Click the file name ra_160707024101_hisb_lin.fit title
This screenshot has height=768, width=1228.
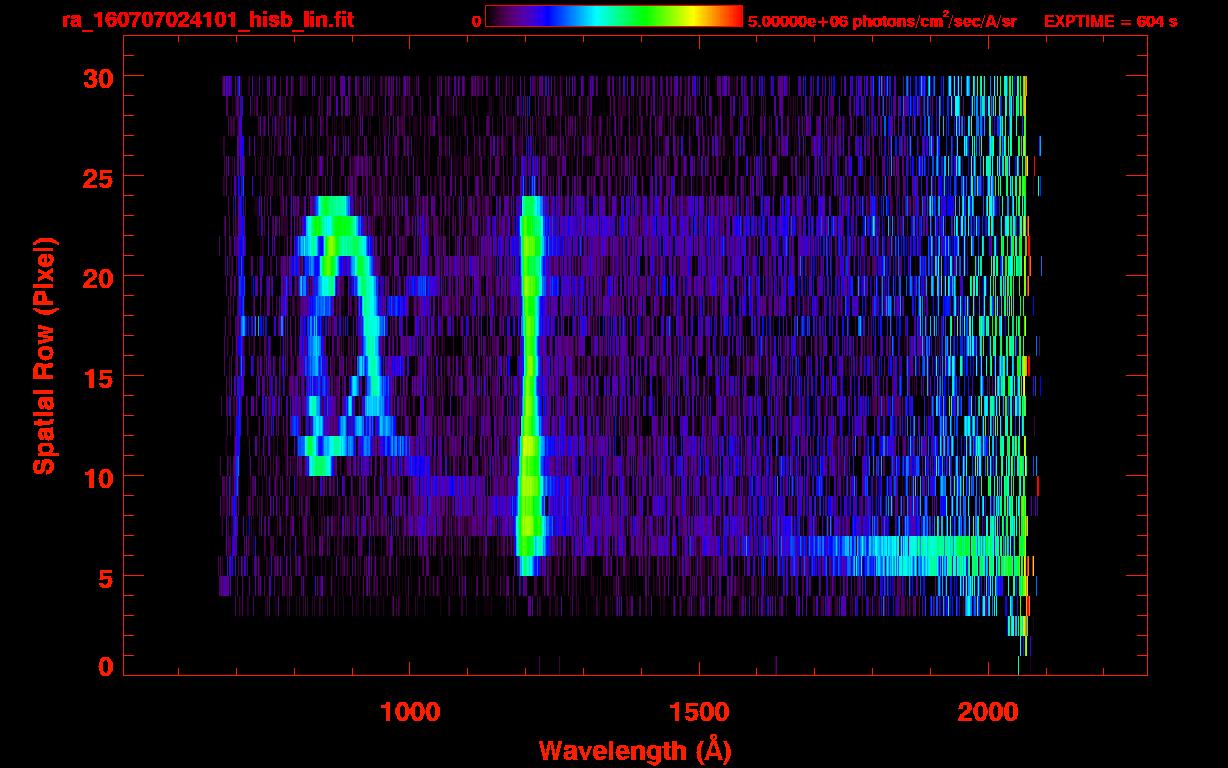point(207,20)
